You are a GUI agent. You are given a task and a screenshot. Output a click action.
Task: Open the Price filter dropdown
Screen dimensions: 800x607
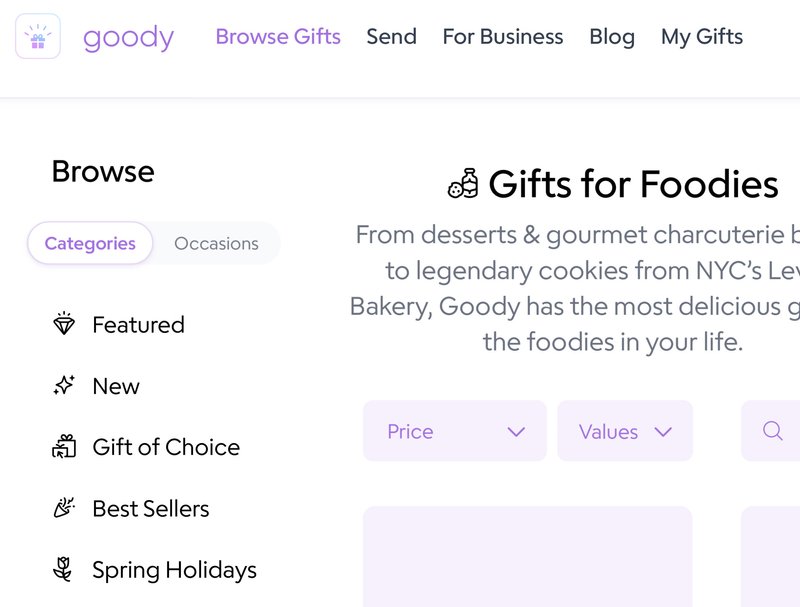pyautogui.click(x=454, y=431)
